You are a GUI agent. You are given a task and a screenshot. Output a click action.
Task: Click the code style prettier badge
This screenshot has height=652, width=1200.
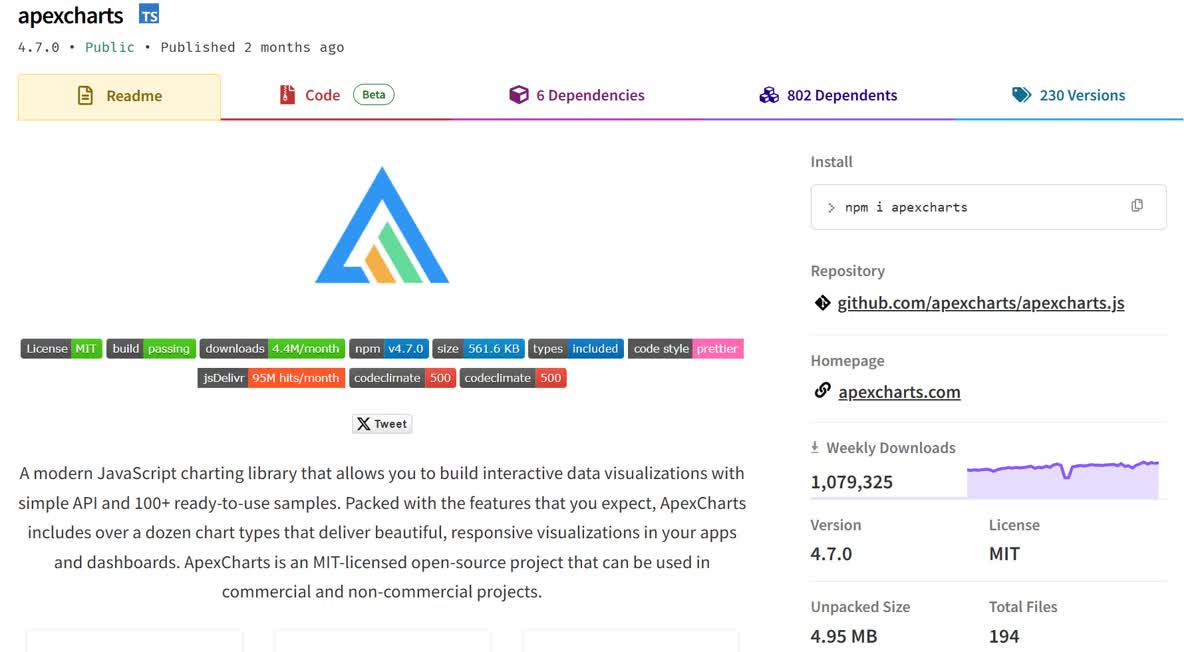click(x=686, y=349)
